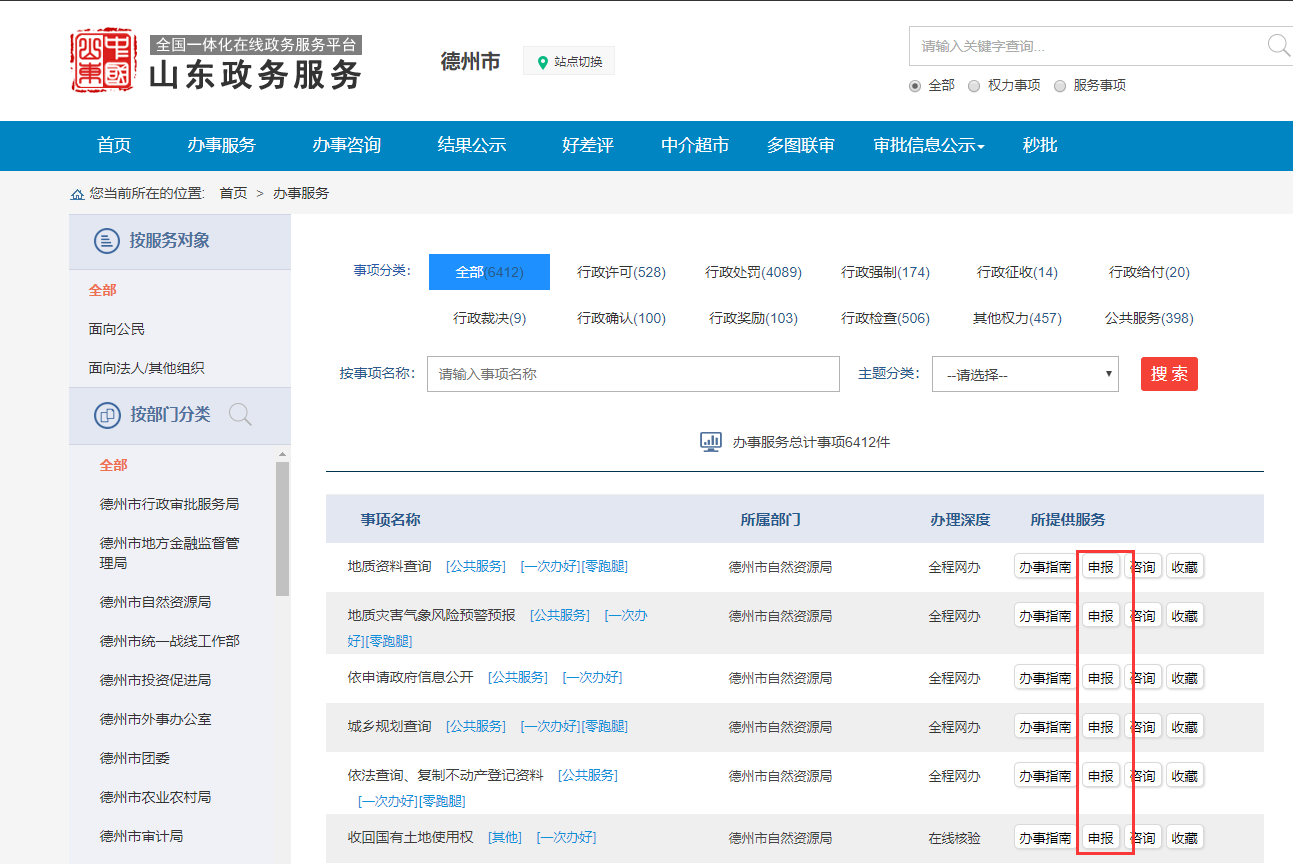Click the search magnifier icon in header
1293x864 pixels.
coord(1277,45)
